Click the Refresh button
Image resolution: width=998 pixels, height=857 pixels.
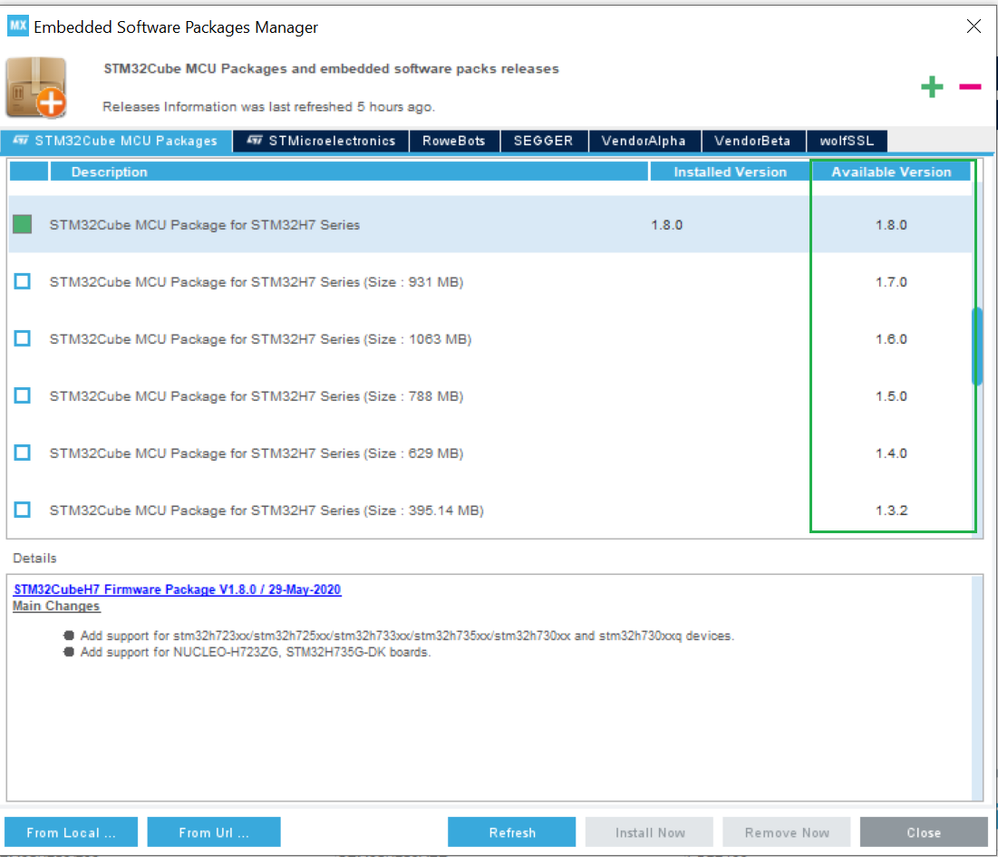[512, 832]
